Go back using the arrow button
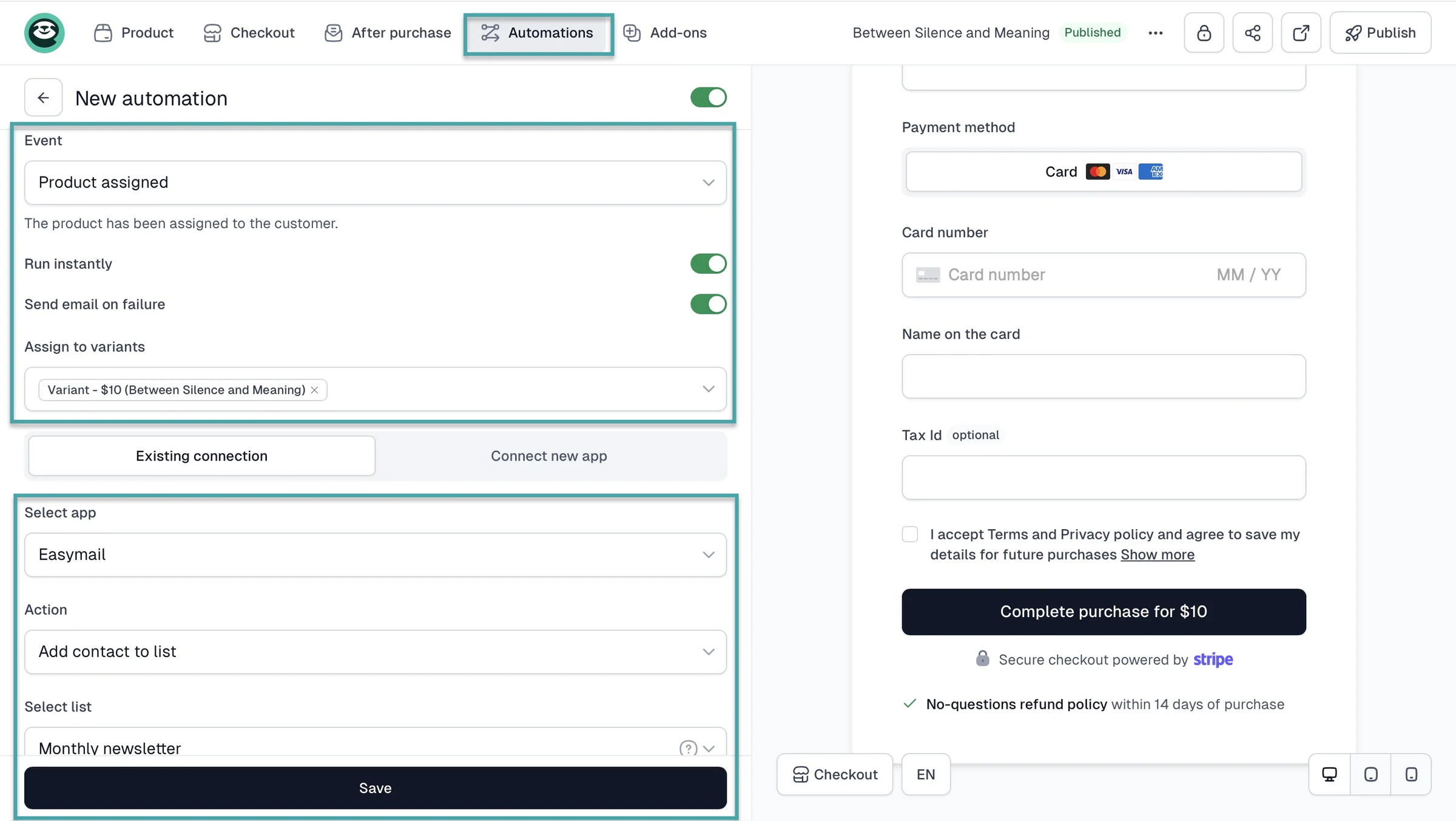Viewport: 1456px width, 821px height. pos(43,98)
